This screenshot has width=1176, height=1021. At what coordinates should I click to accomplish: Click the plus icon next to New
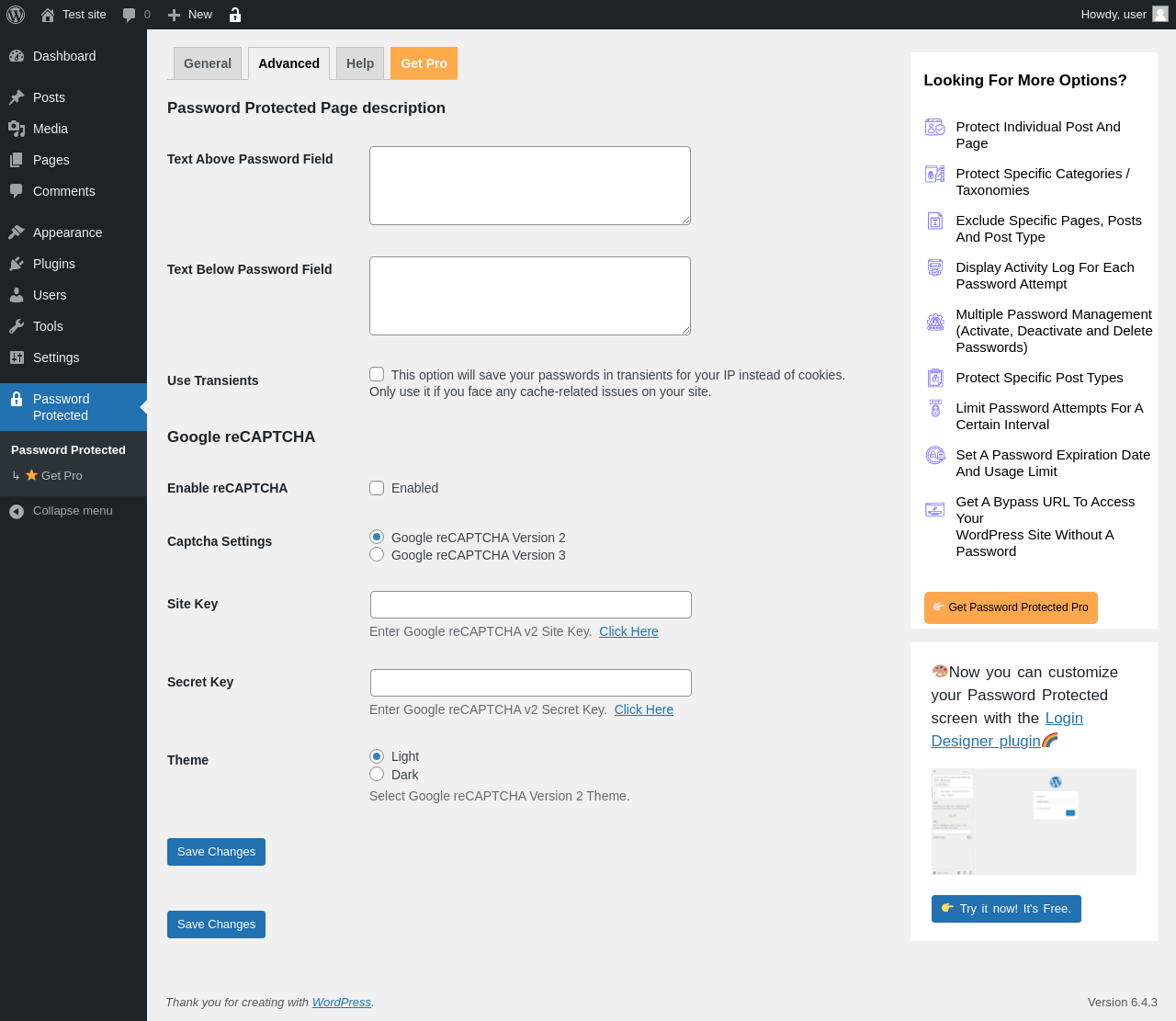174,15
